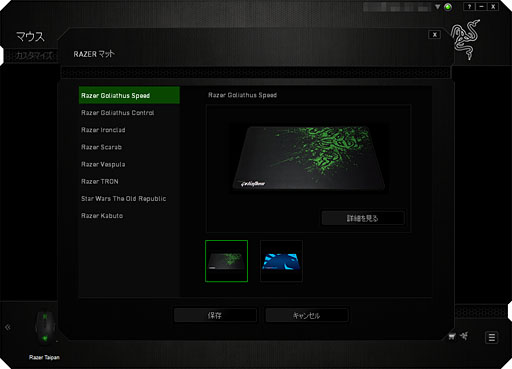Open the hamburger menu icon
The width and height of the screenshot is (512, 369).
pyautogui.click(x=492, y=337)
